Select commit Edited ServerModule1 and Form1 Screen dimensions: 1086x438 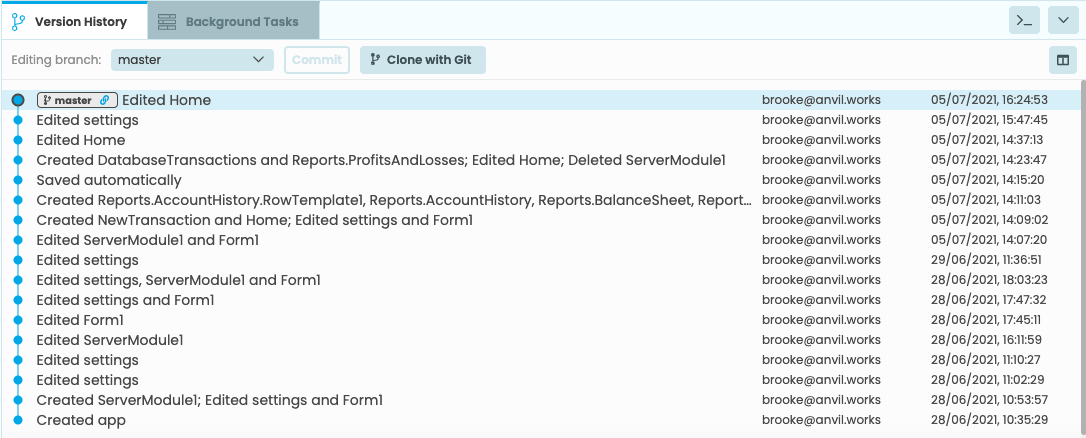(148, 240)
